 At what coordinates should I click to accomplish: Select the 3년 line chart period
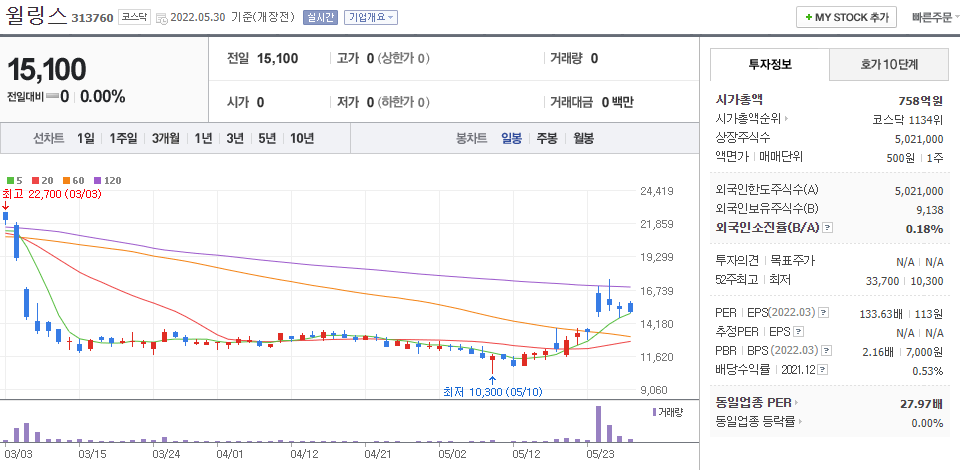235,138
